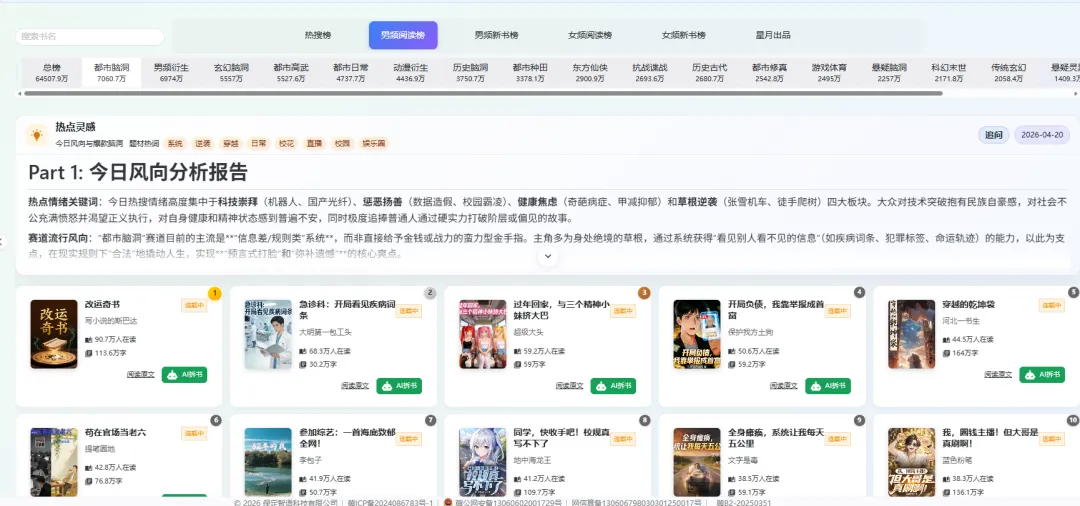Image resolution: width=1080 pixels, height=506 pixels.
Task: Pick the 东方仙侠 category
Action: (590, 72)
